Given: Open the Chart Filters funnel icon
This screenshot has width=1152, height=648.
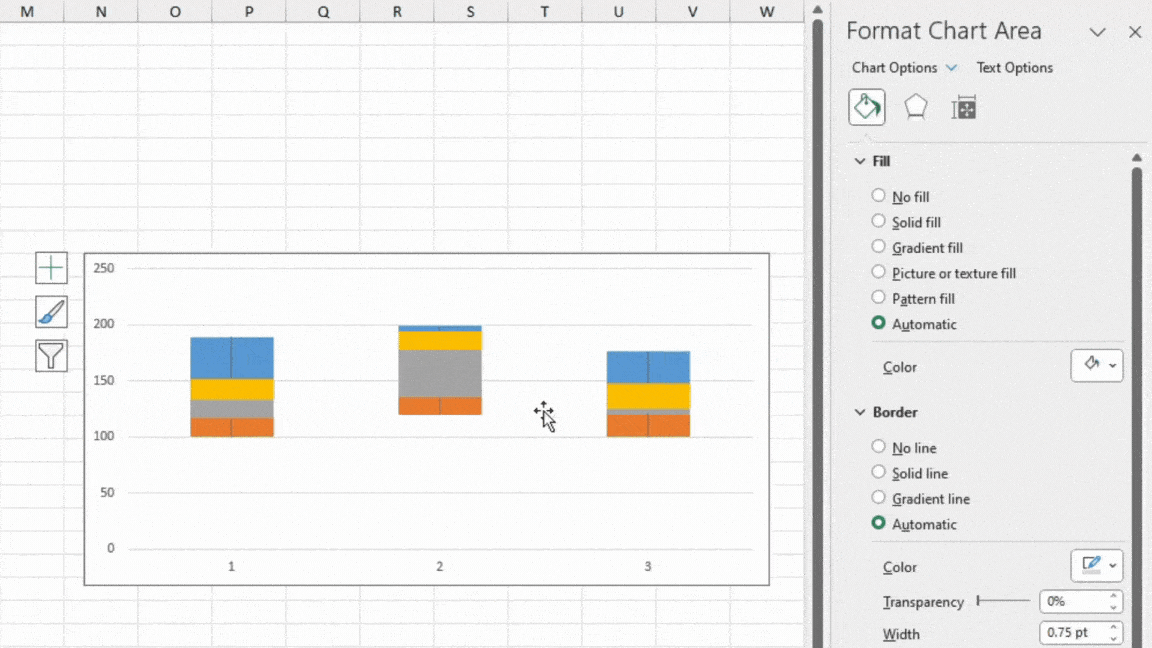Looking at the screenshot, I should click(51, 355).
